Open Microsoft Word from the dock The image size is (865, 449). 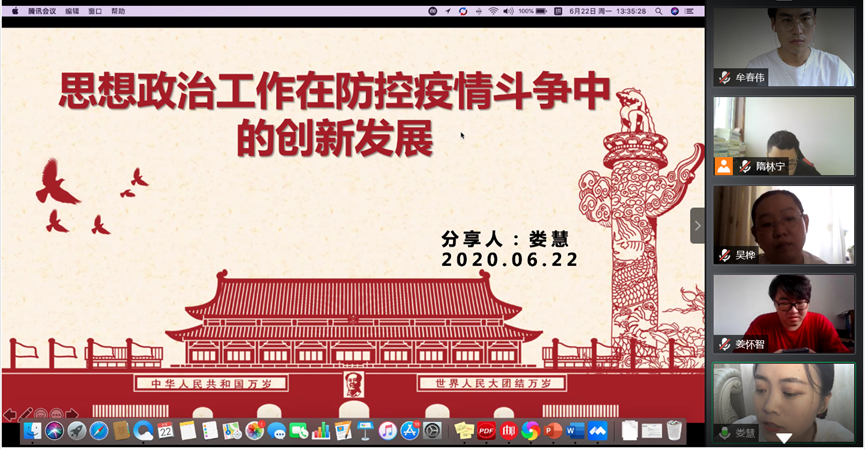pos(575,431)
